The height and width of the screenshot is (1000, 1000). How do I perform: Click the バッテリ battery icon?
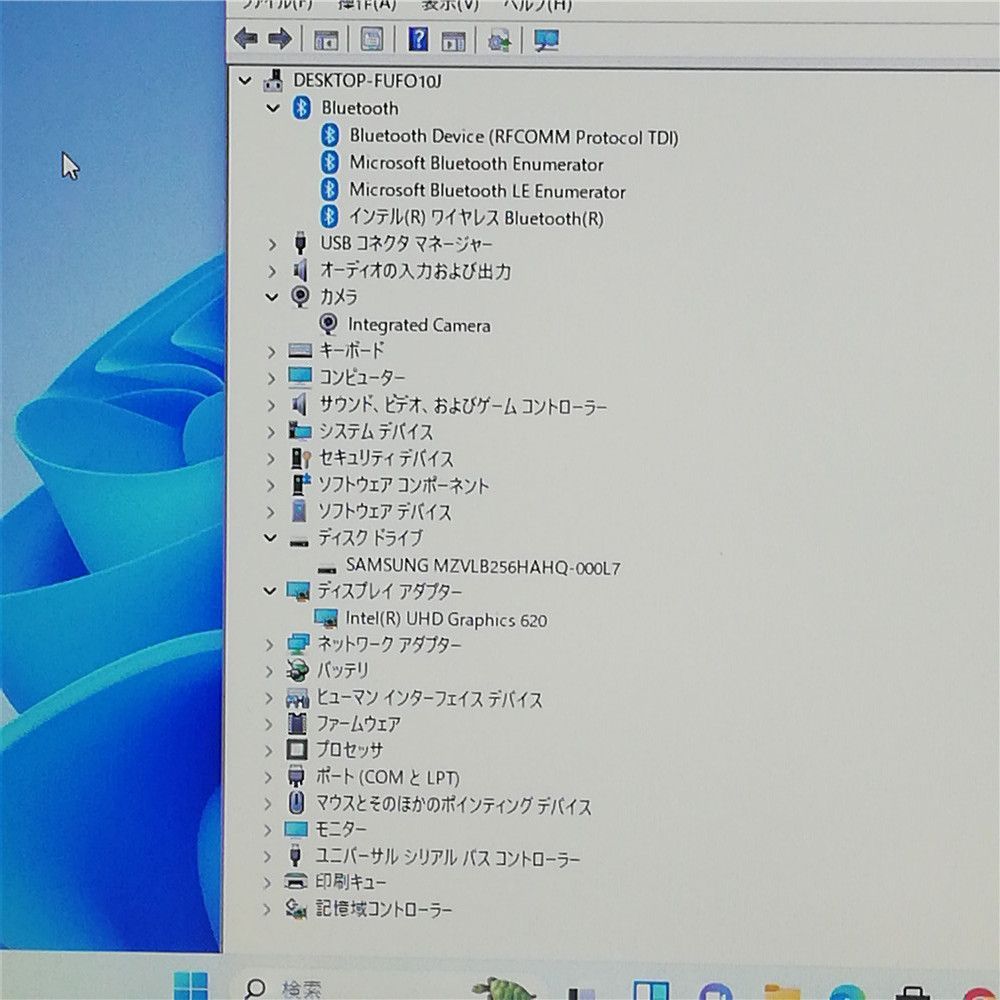tap(297, 670)
